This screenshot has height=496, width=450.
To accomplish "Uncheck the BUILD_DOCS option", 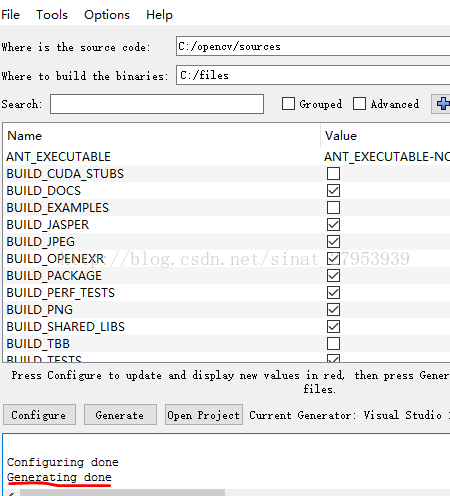I will pos(333,191).
